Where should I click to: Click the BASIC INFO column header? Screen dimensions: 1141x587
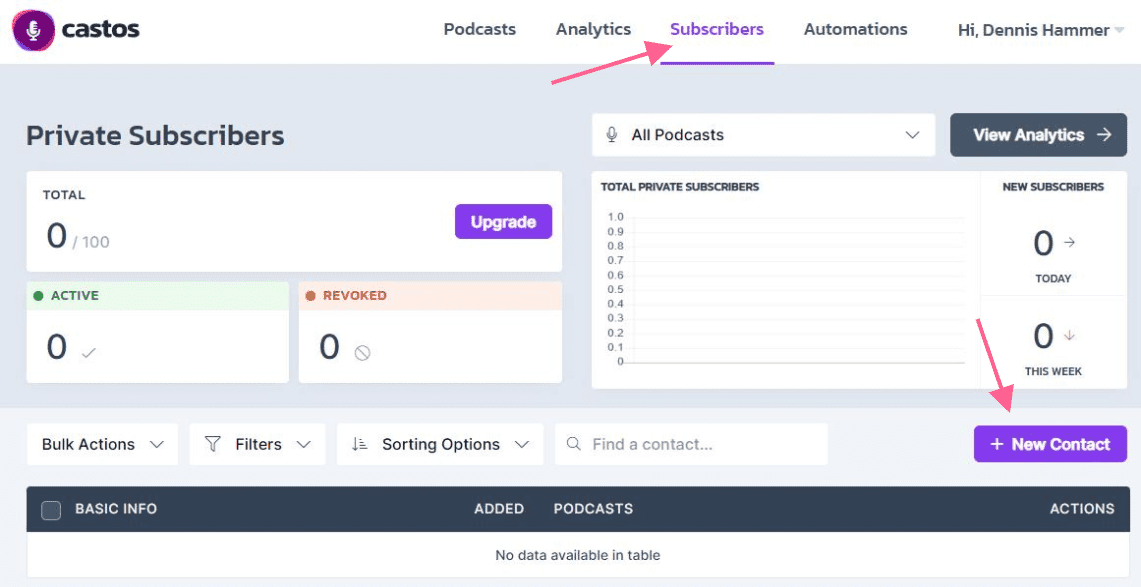tap(116, 509)
